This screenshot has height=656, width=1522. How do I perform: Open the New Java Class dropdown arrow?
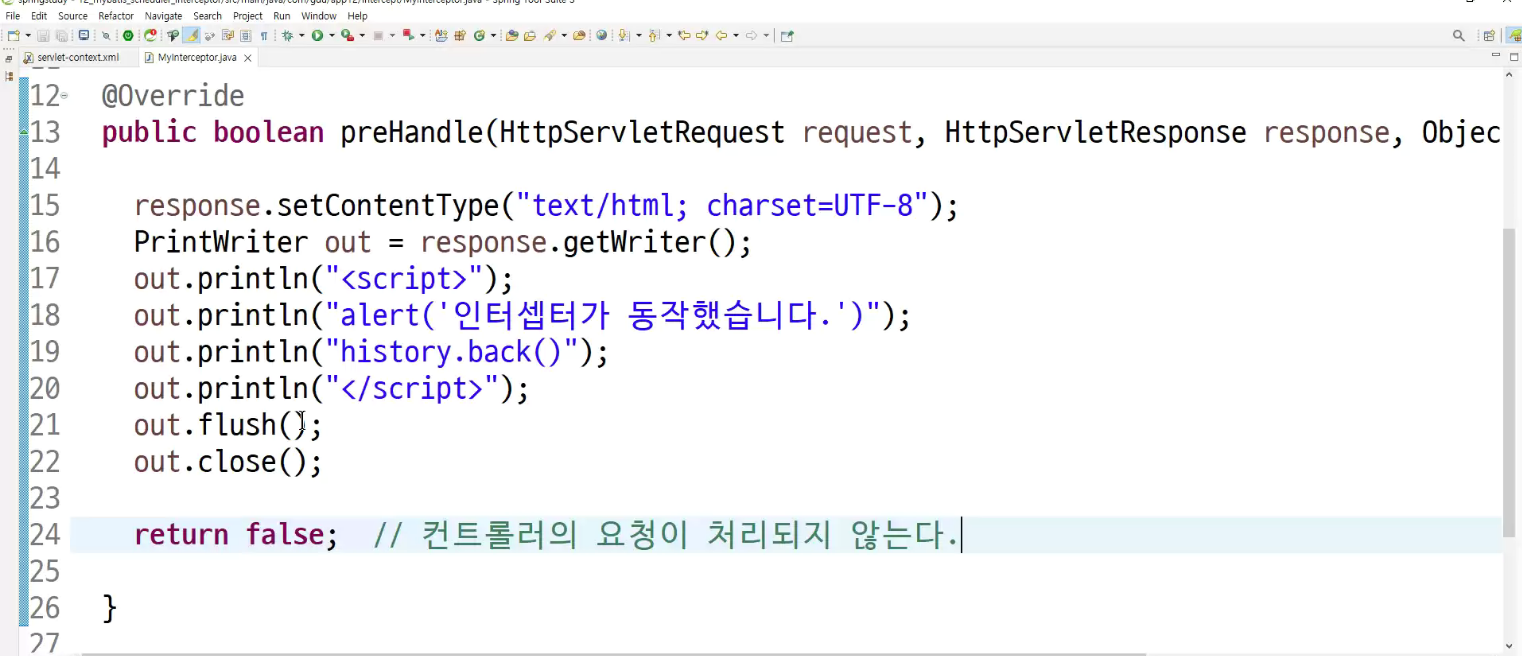(x=493, y=35)
